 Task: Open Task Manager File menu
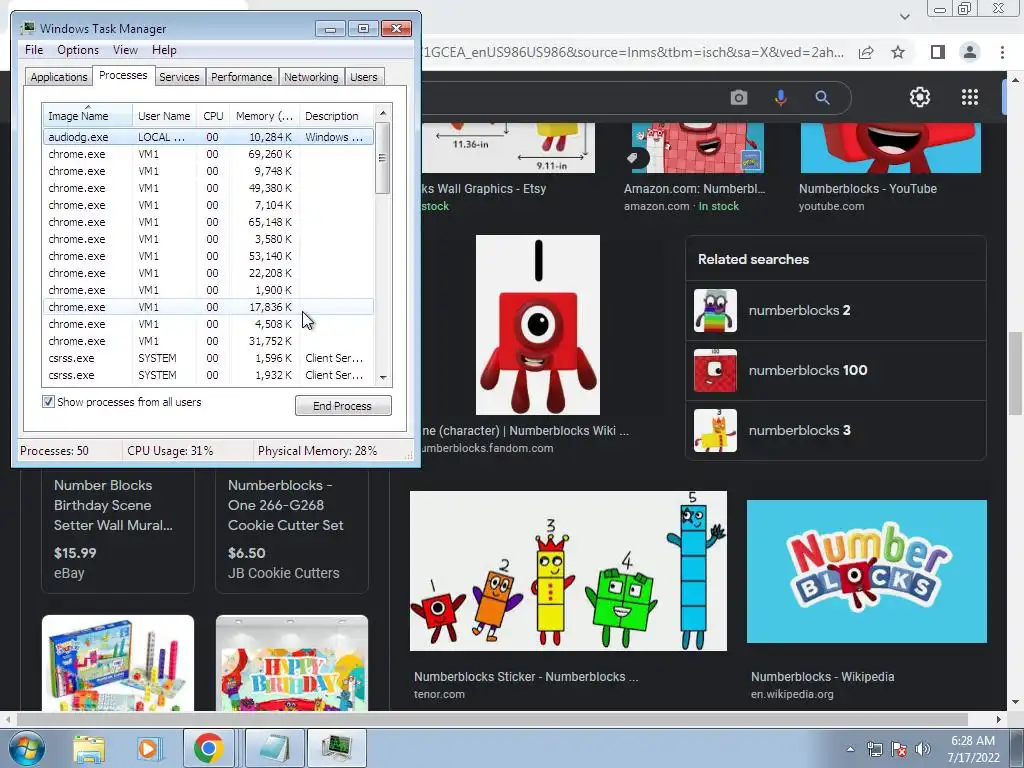34,50
